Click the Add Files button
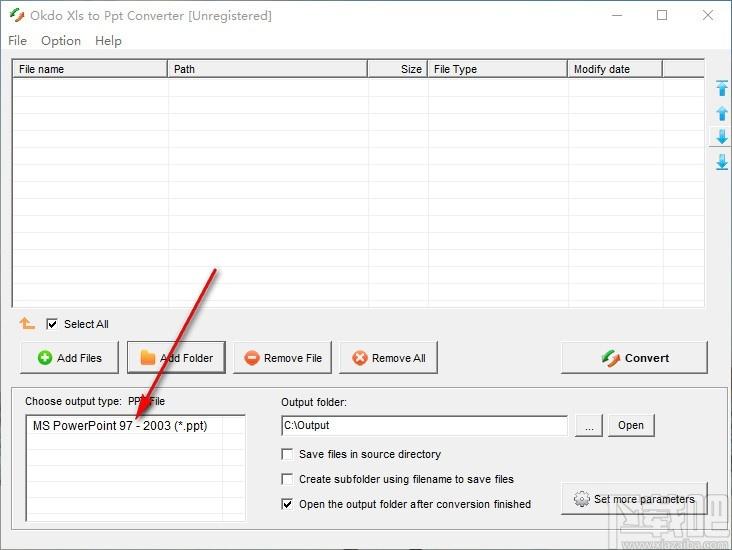Viewport: 732px width, 550px height. point(70,358)
